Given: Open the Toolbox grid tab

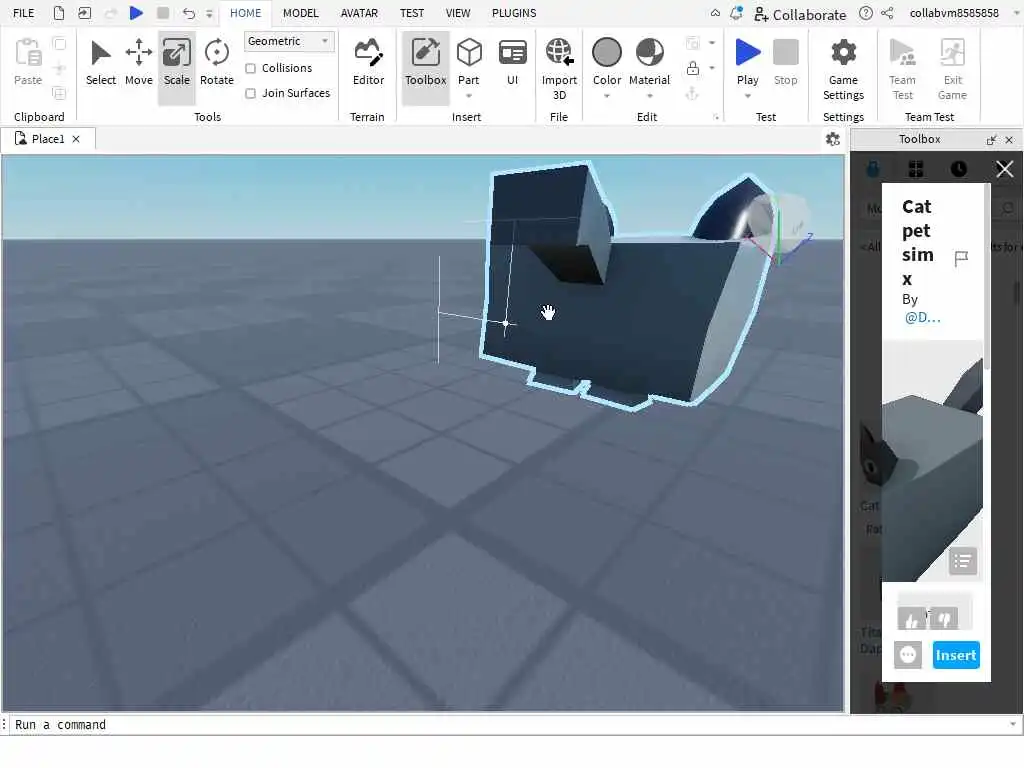Looking at the screenshot, I should pyautogui.click(x=916, y=169).
